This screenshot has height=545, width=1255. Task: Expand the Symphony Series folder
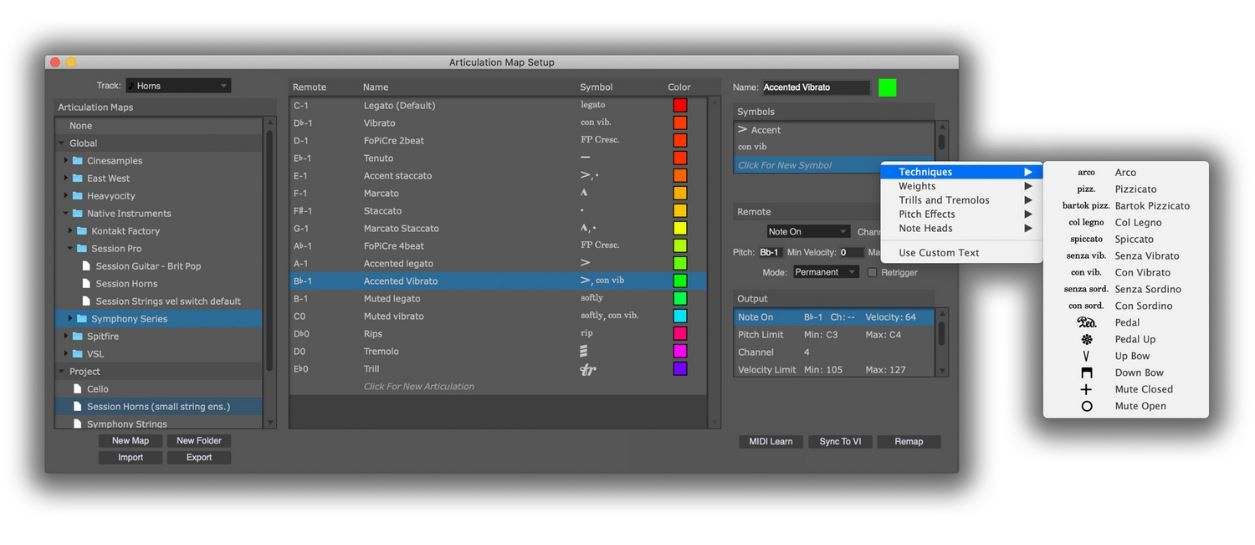tap(70, 319)
